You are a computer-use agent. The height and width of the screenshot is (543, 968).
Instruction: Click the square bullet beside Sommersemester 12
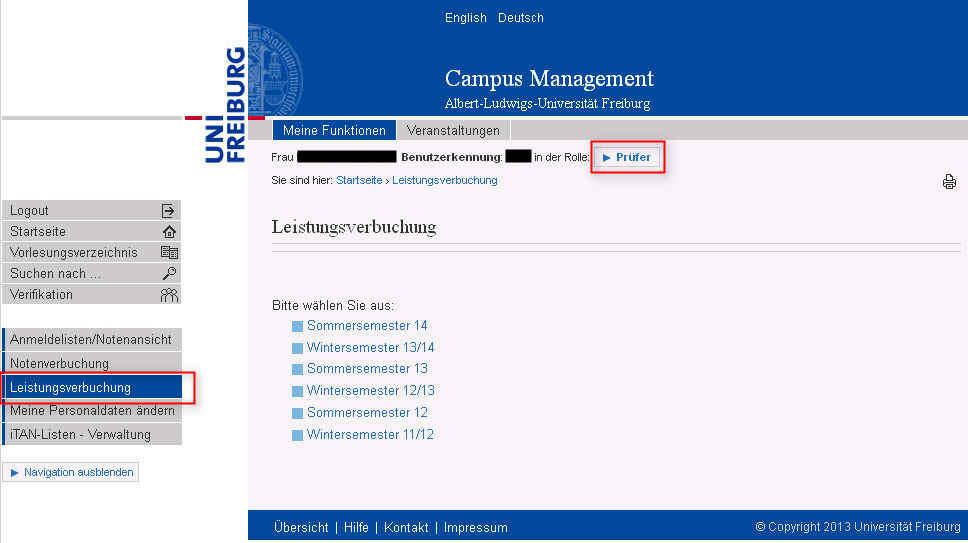(298, 413)
